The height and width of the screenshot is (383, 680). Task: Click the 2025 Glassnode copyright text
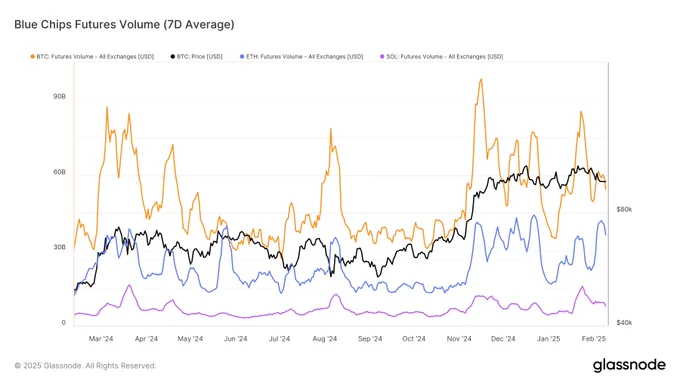(x=85, y=366)
